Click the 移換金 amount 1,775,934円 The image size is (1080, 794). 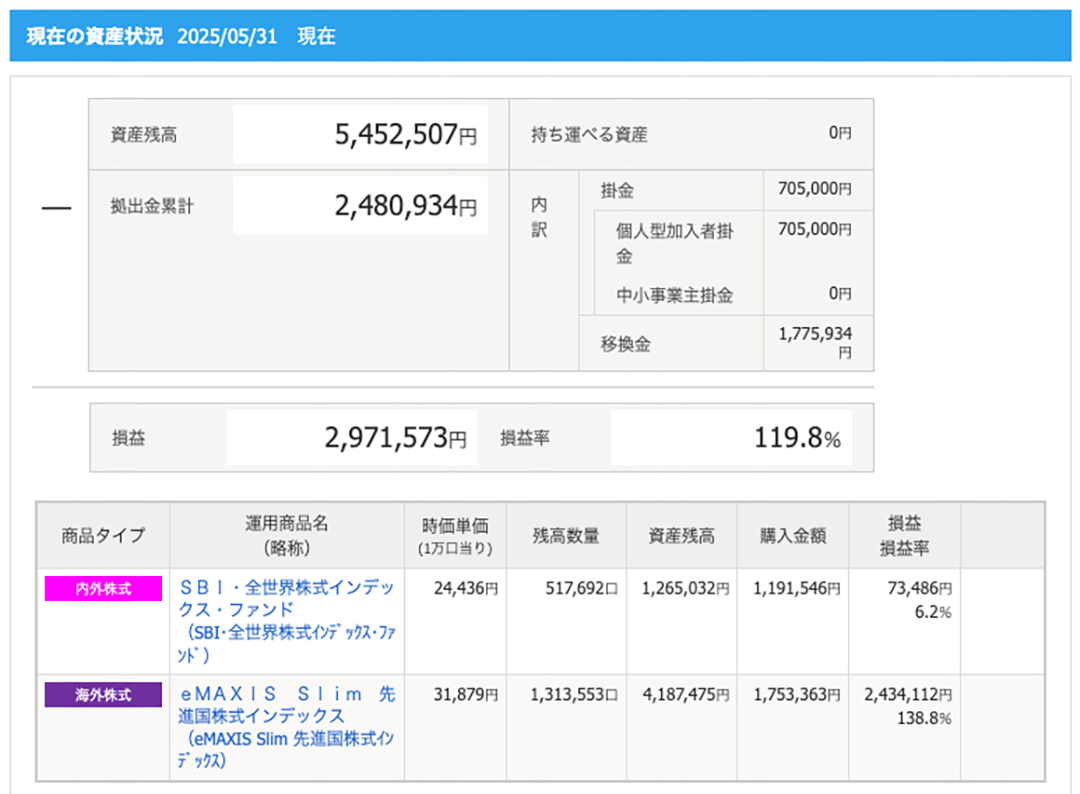(x=816, y=342)
